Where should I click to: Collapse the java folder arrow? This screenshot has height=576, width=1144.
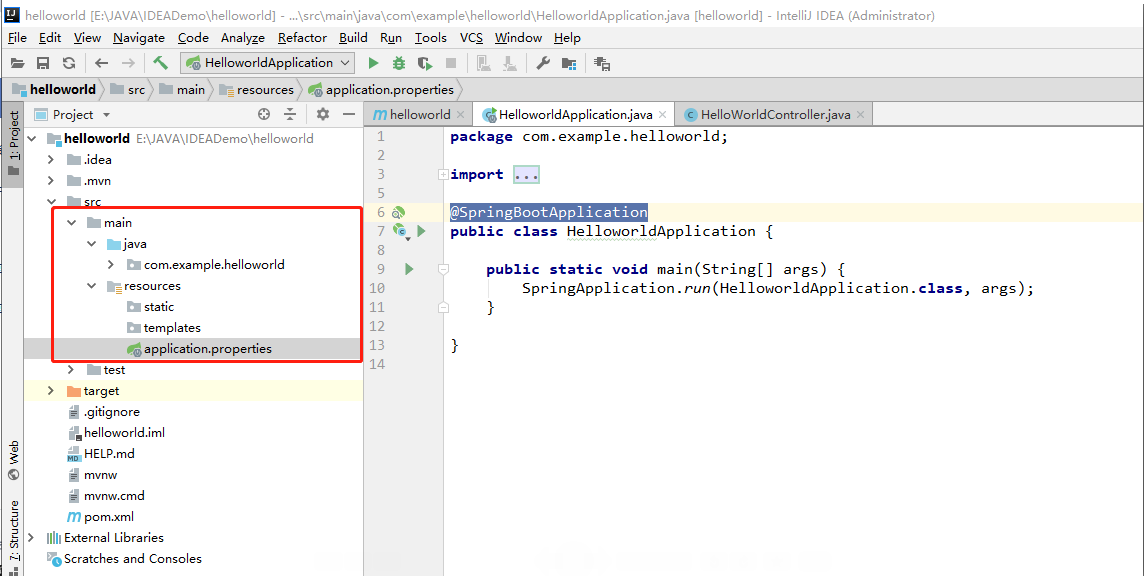tap(91, 244)
